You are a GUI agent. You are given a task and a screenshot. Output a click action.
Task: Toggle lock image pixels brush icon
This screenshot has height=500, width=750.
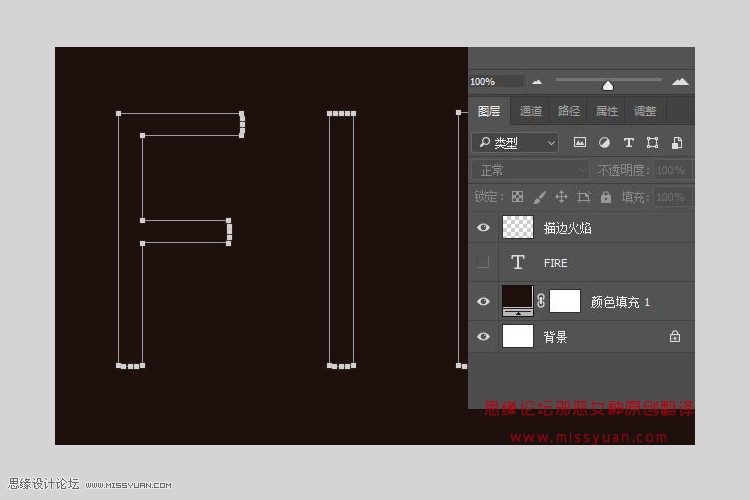(540, 197)
